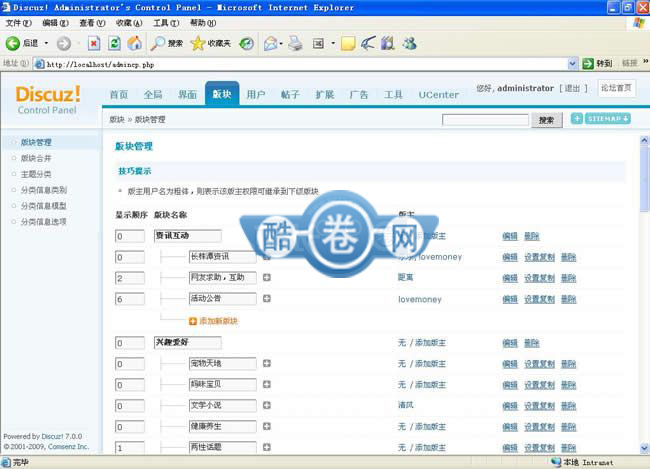Click plus icon beside 网友求助,互助 forum
Screen dimensions: 650x469
(267, 277)
